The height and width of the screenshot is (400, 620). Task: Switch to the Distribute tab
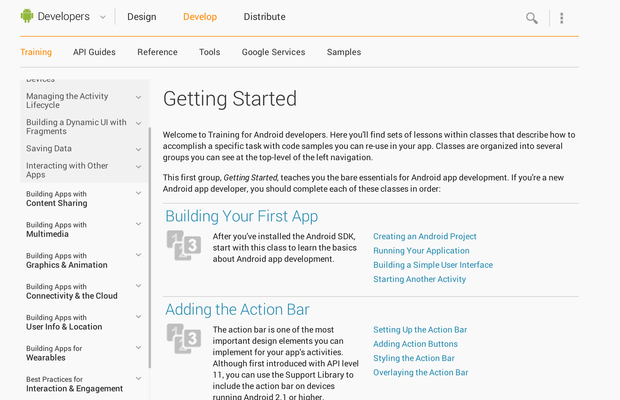[264, 17]
